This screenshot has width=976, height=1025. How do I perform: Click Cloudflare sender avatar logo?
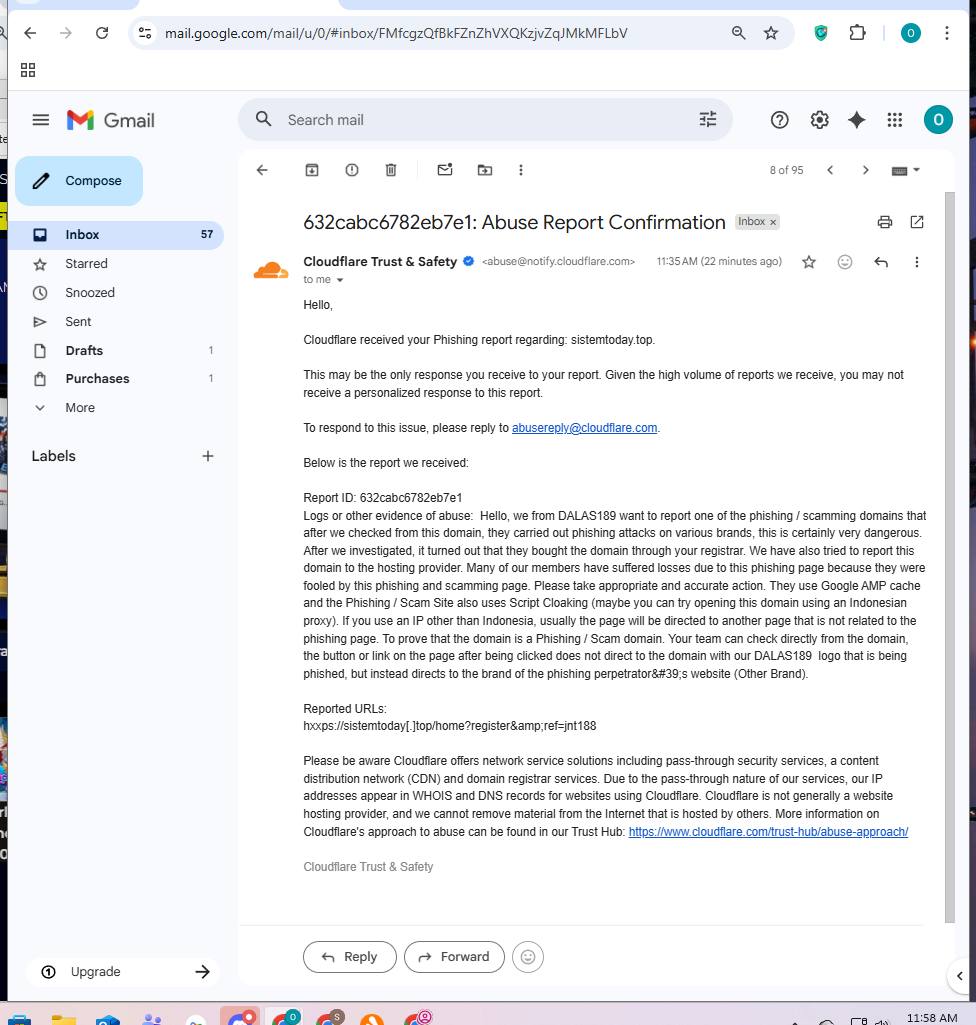coord(271,270)
